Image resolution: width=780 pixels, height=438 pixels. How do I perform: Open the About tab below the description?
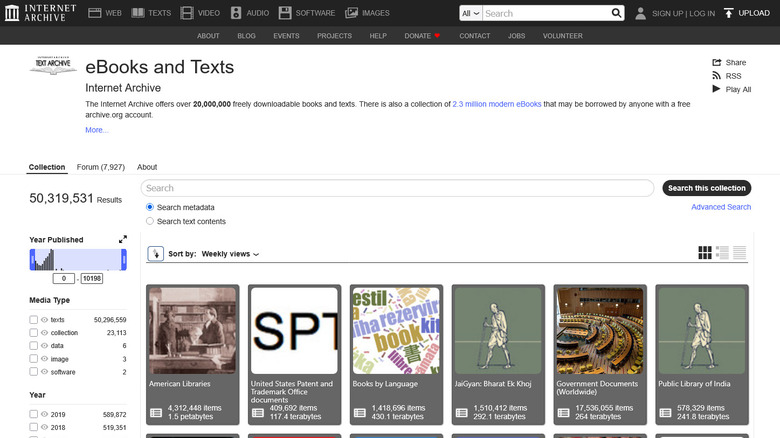tap(147, 167)
